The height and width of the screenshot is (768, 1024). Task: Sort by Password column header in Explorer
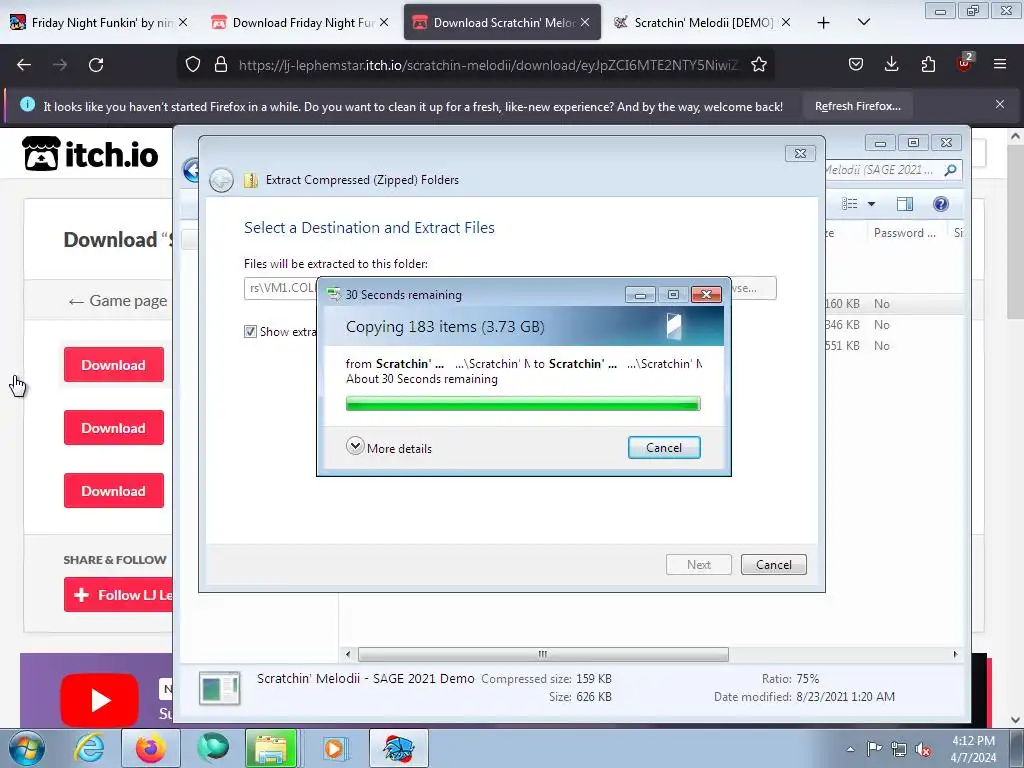[x=904, y=232]
